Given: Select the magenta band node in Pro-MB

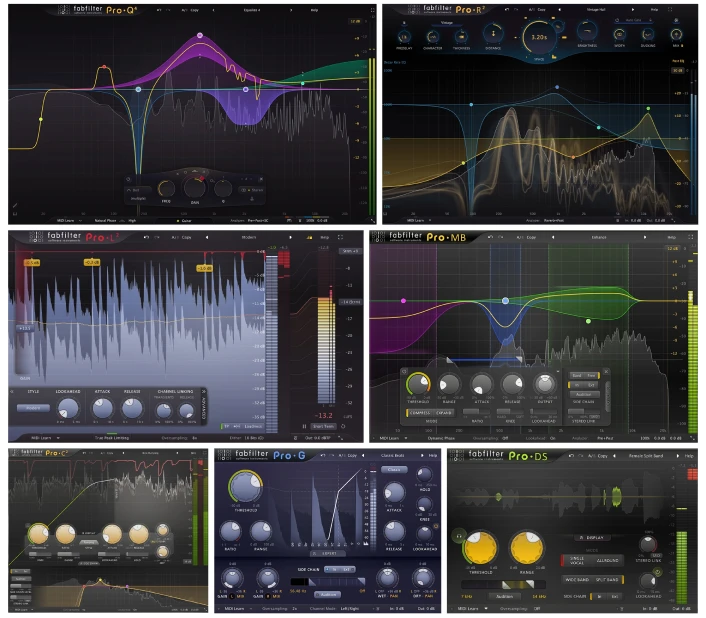Looking at the screenshot, I should click(403, 301).
